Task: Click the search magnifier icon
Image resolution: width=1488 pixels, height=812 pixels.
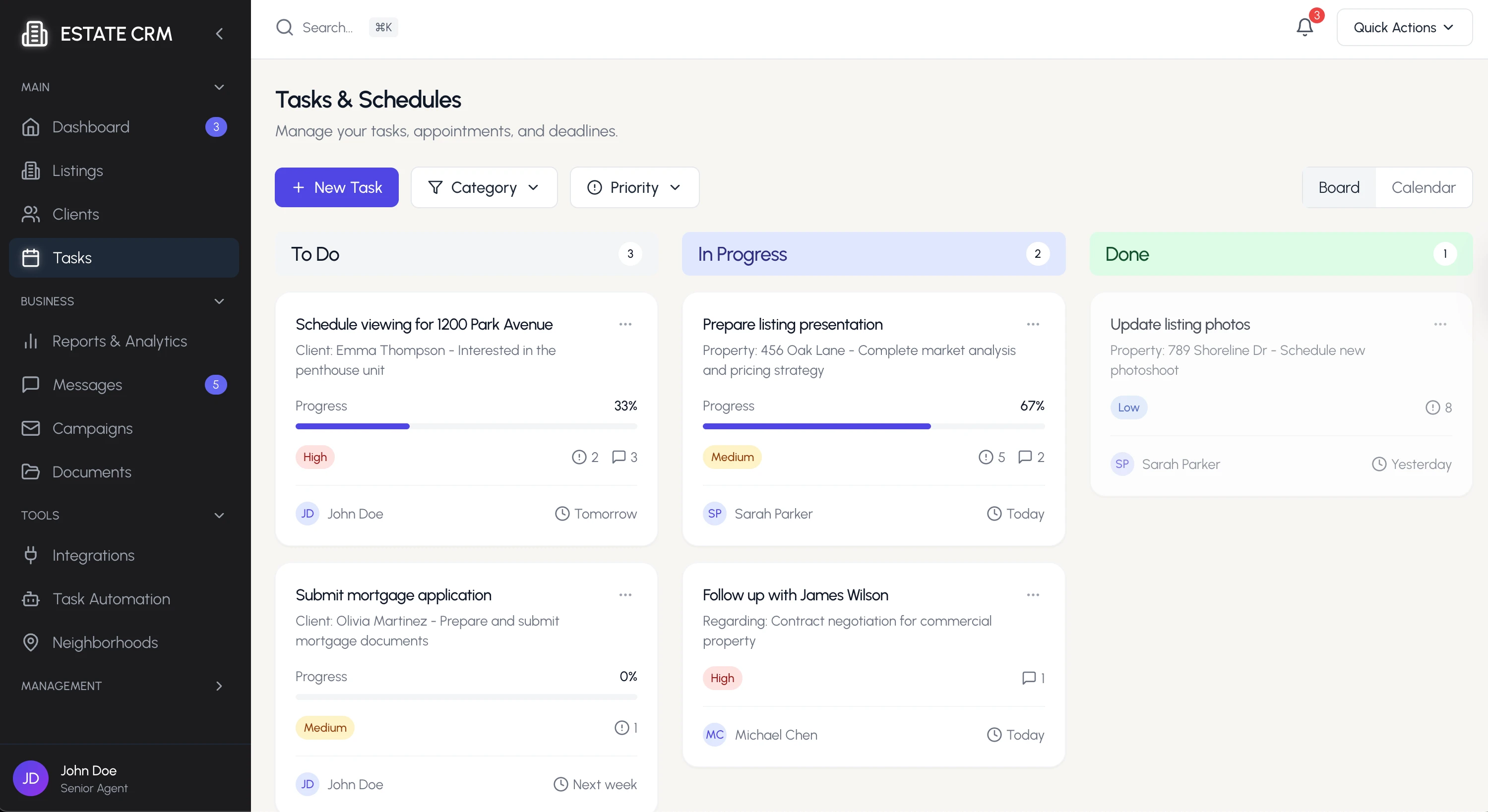Action: [x=284, y=27]
